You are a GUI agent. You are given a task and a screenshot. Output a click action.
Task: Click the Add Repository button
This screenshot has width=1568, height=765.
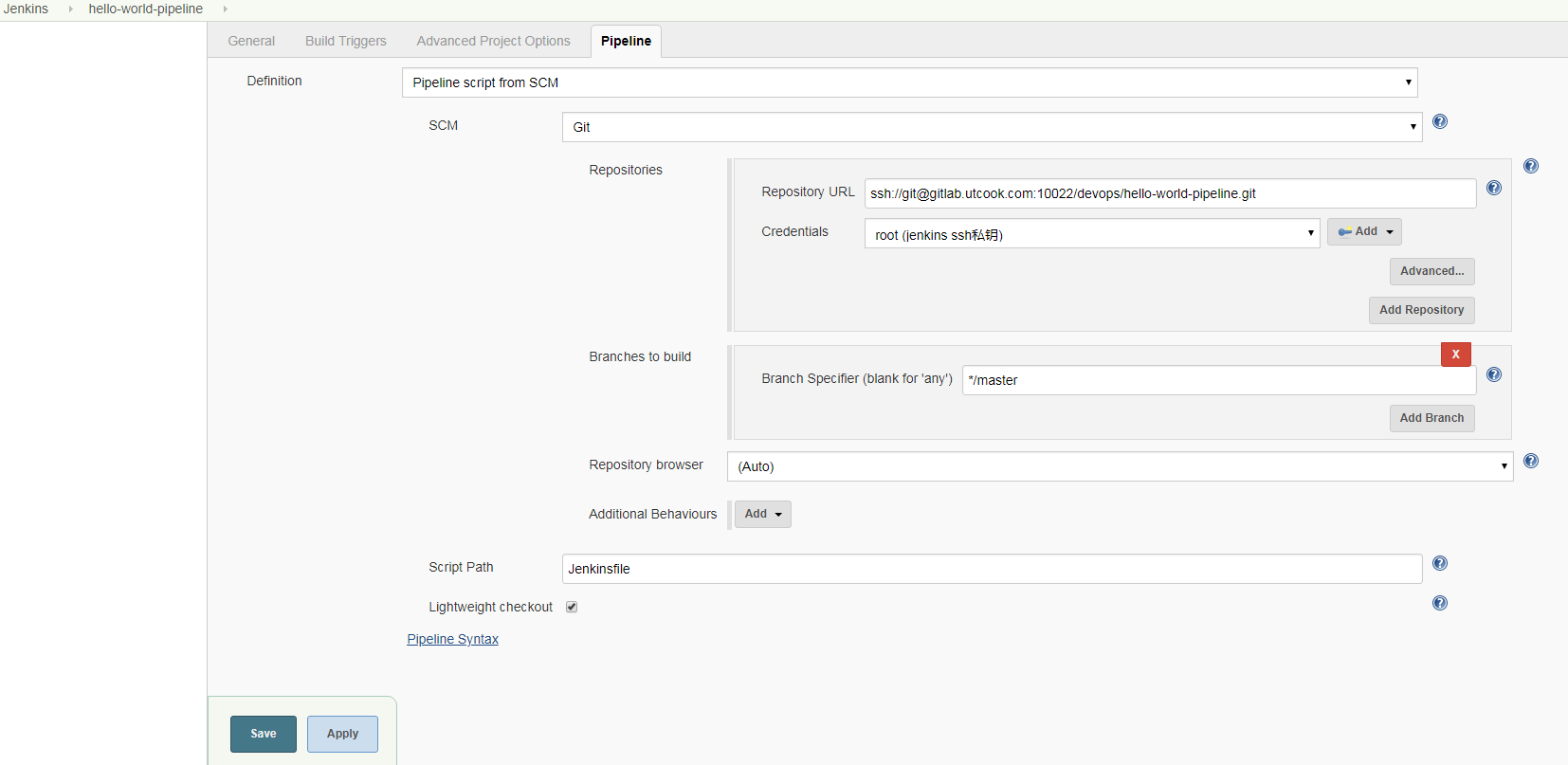point(1421,310)
